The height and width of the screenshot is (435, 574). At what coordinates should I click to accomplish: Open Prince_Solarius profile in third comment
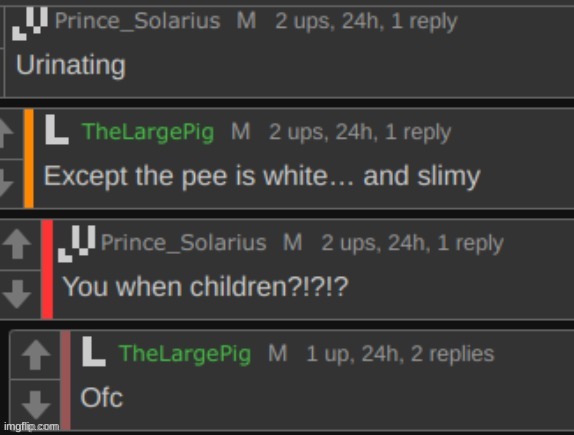(x=184, y=242)
